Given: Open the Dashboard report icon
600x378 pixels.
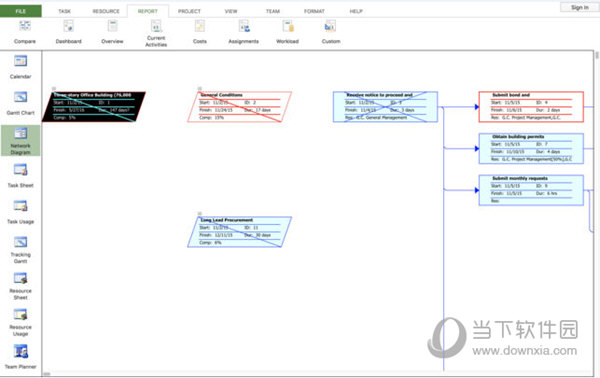Looking at the screenshot, I should (x=68, y=26).
